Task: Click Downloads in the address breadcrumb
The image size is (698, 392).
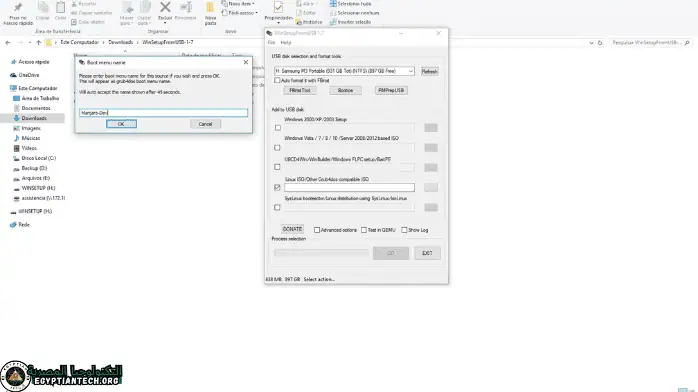Action: [121, 42]
